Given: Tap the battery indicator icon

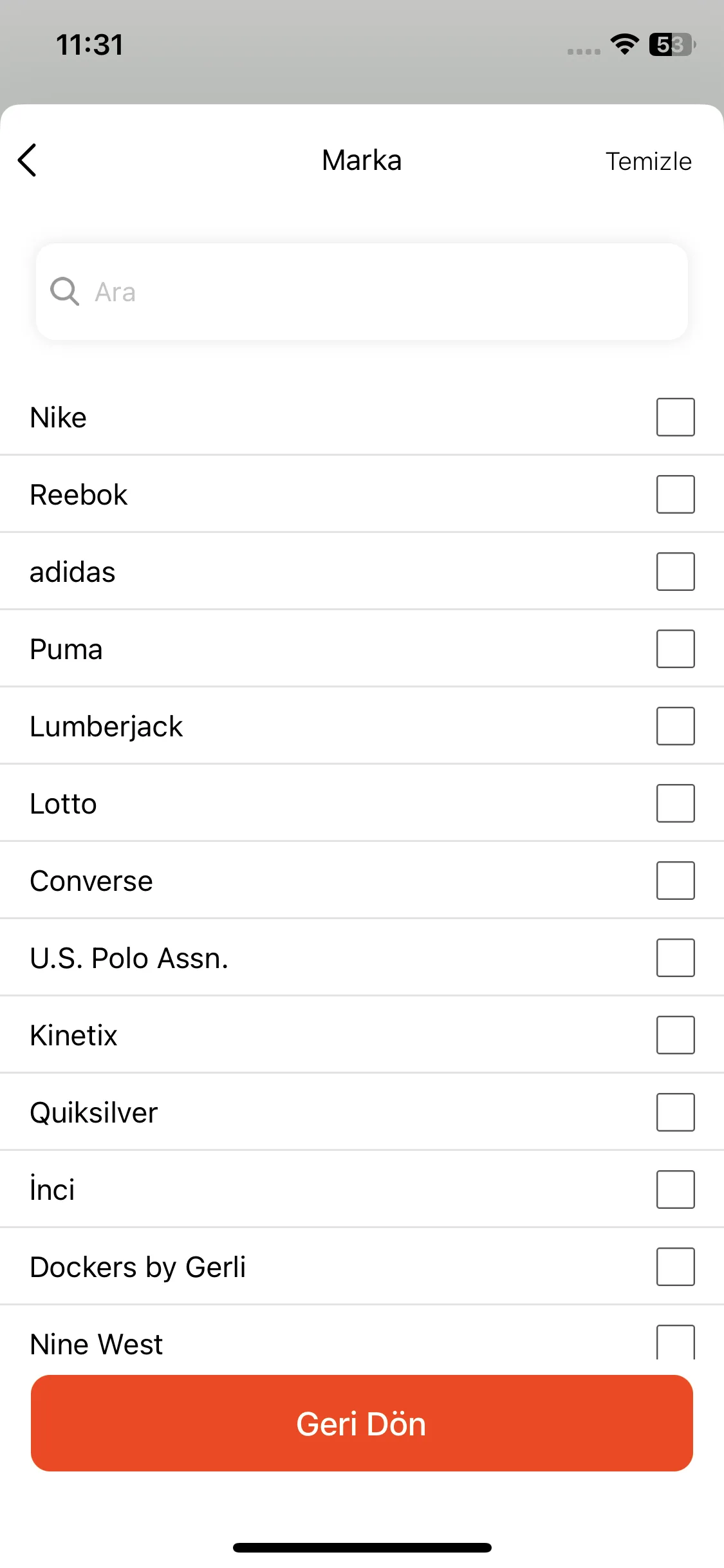Looking at the screenshot, I should [673, 44].
